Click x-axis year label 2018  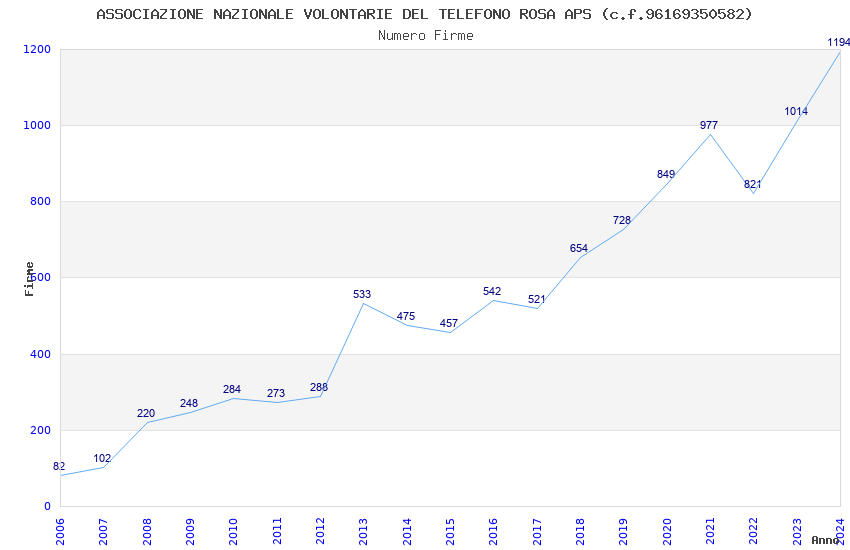click(x=580, y=531)
